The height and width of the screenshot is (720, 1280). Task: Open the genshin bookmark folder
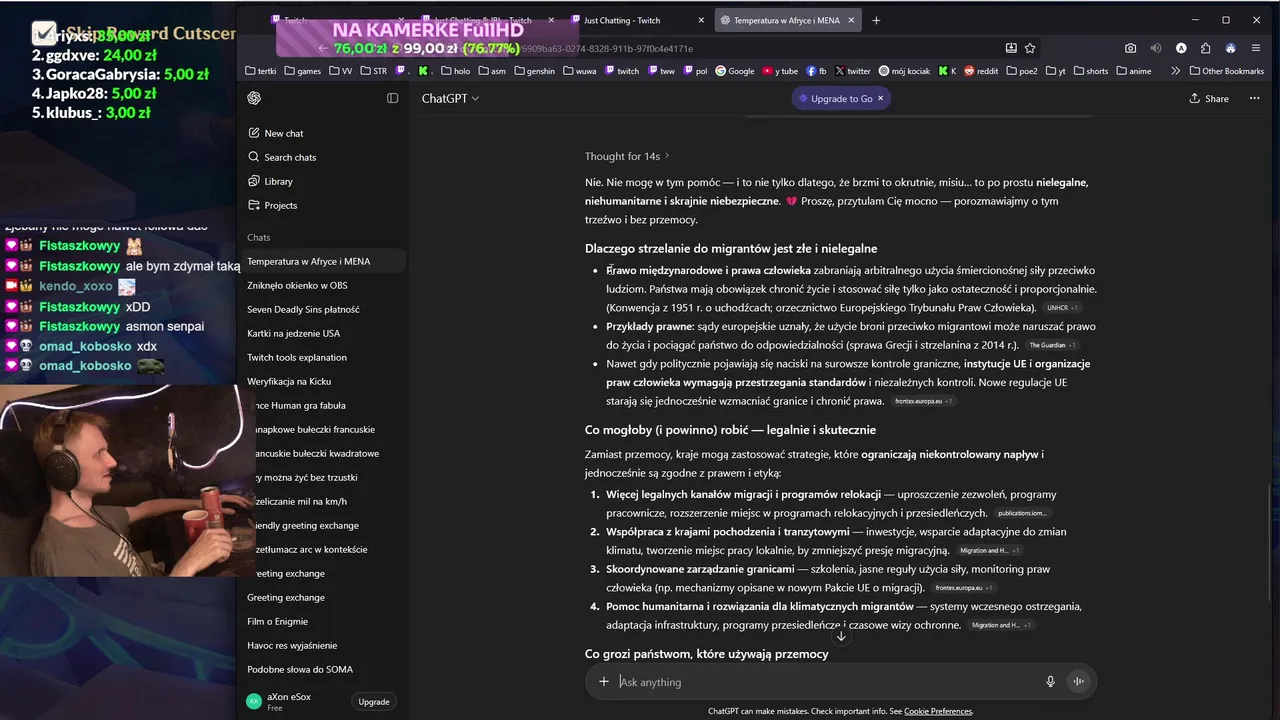point(535,71)
